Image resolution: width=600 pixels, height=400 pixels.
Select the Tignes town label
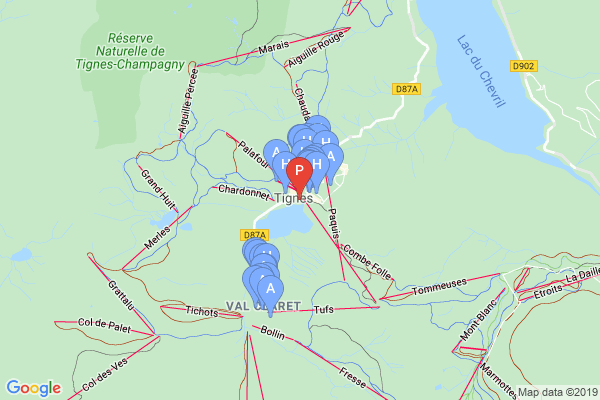[x=294, y=198]
